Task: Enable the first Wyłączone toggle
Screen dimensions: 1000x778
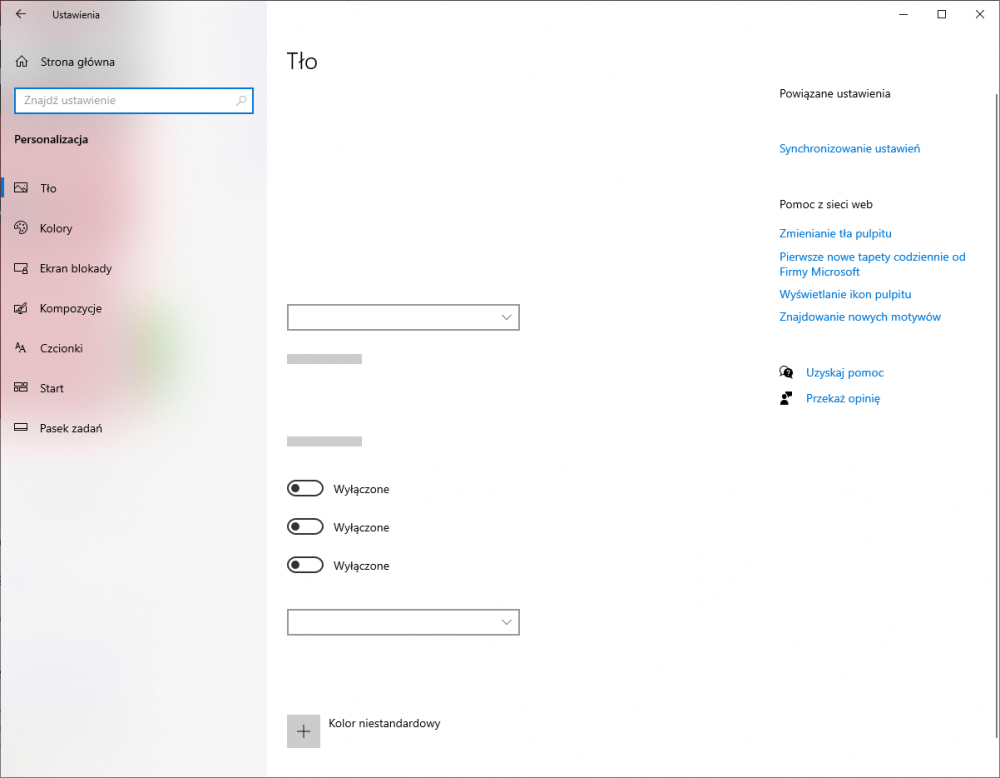Action: tap(305, 488)
